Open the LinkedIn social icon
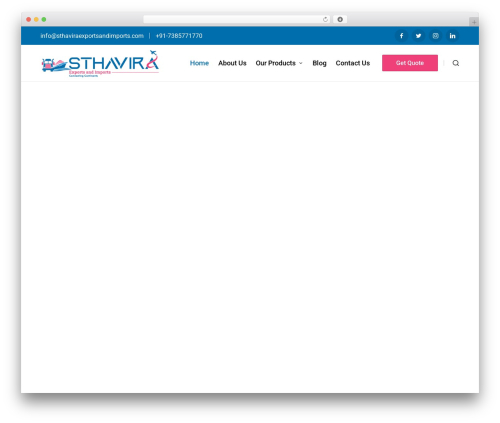 pos(452,36)
